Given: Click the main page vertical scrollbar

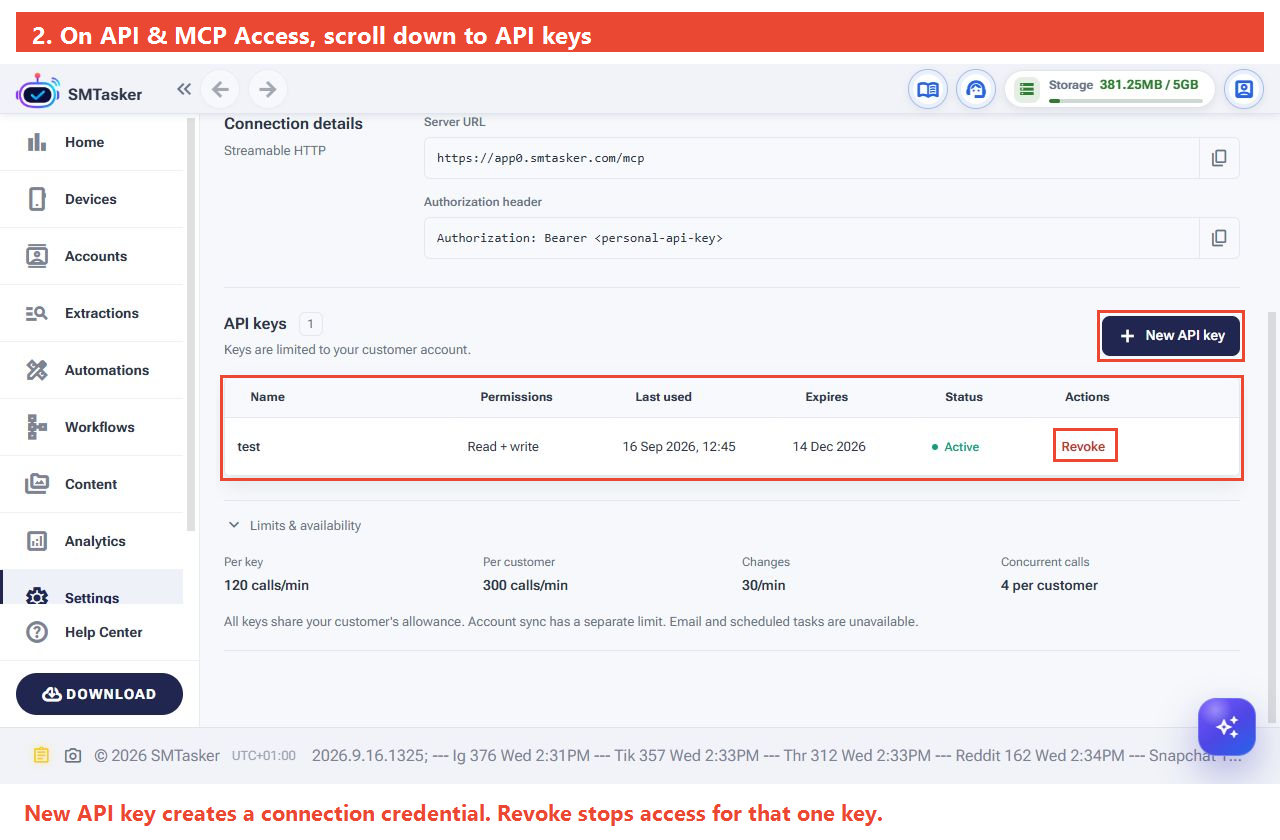Looking at the screenshot, I should (1272, 516).
